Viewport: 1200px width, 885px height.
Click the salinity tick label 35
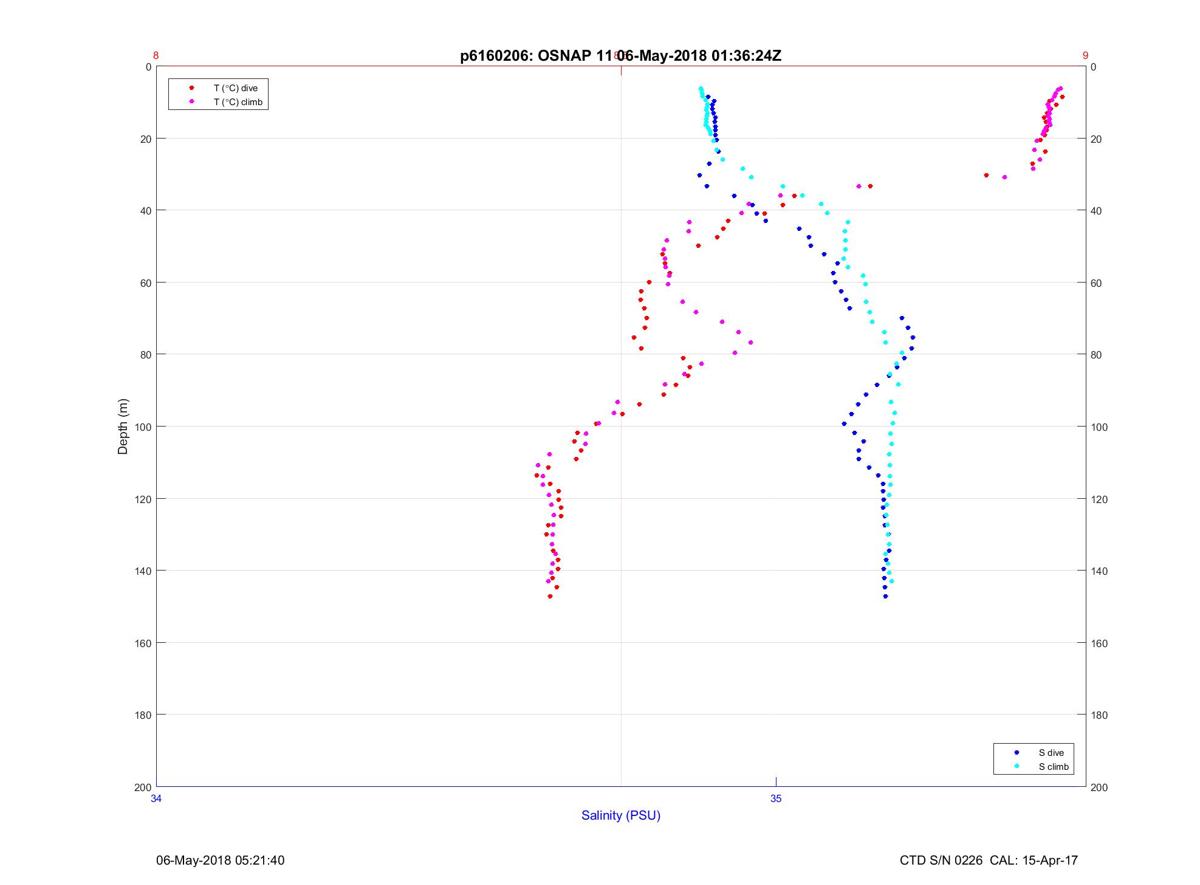point(776,798)
